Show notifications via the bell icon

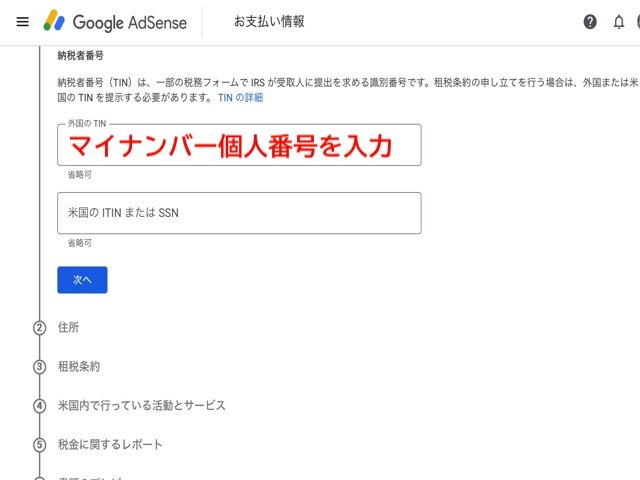pos(618,21)
